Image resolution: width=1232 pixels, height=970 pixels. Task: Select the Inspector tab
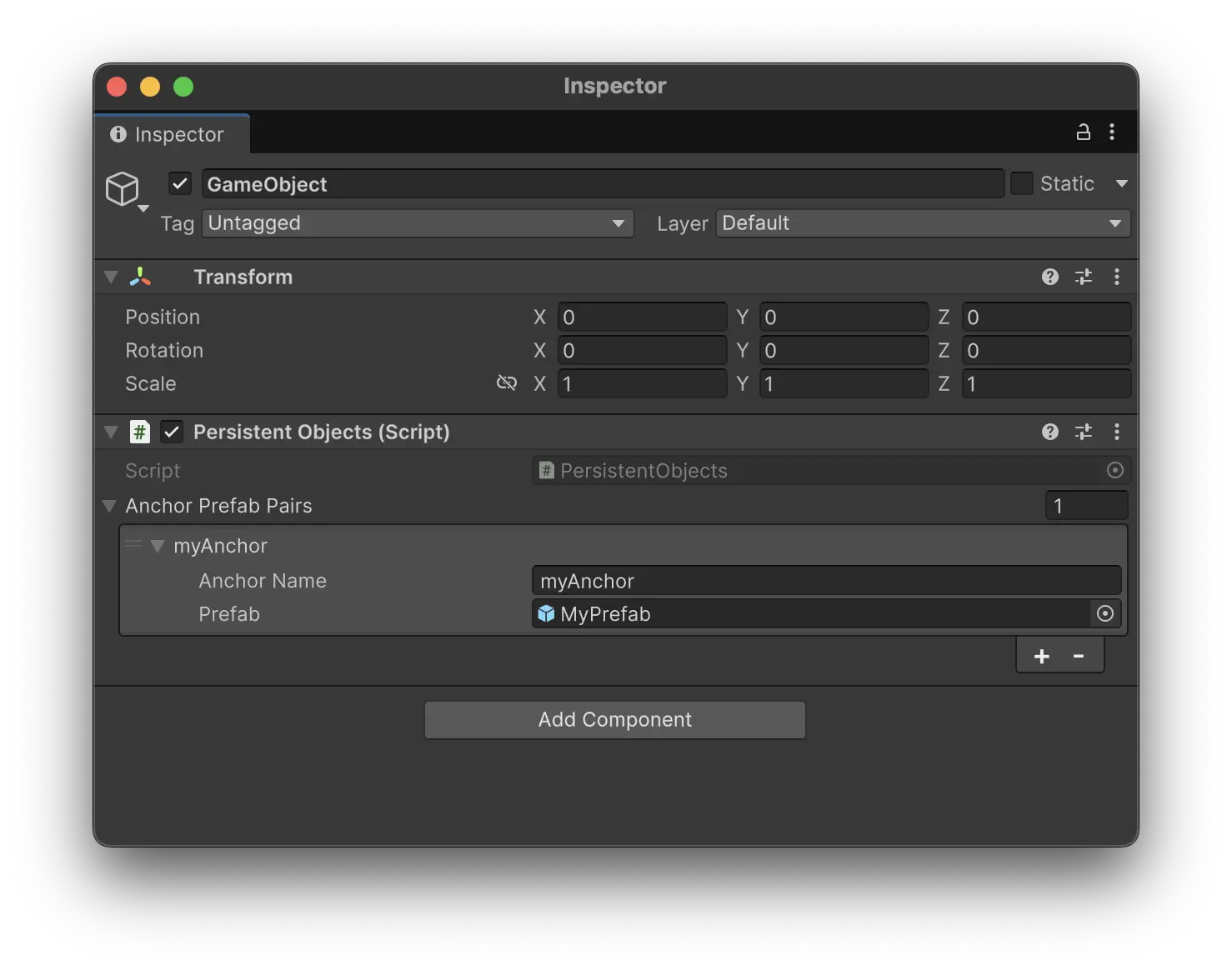click(171, 134)
